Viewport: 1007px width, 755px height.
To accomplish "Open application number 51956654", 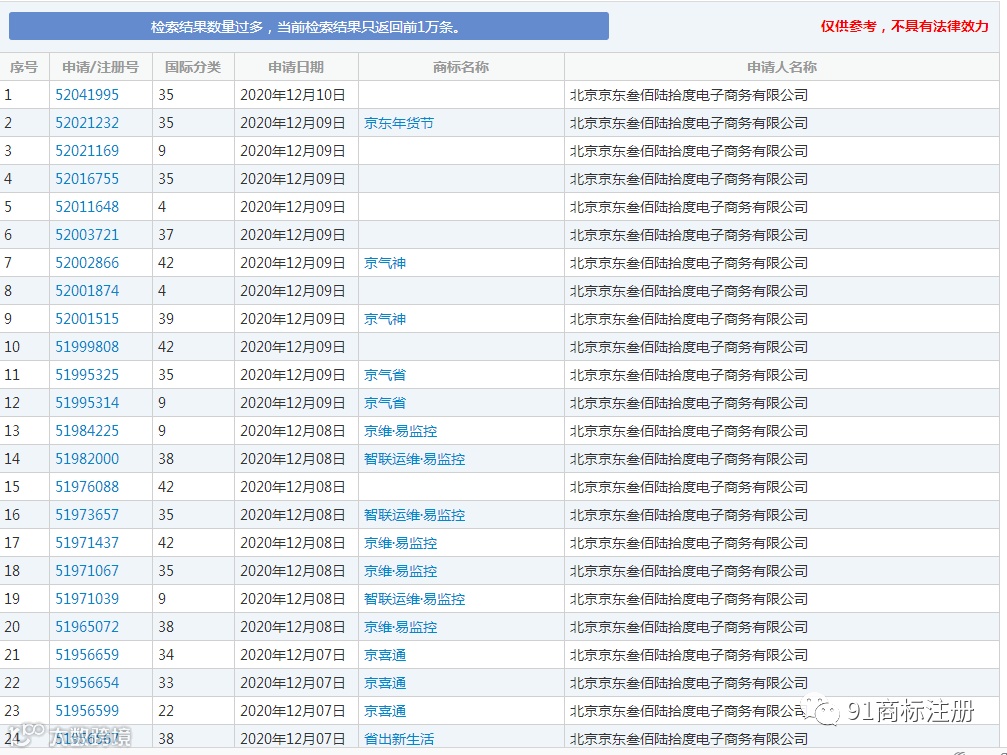I will [87, 683].
